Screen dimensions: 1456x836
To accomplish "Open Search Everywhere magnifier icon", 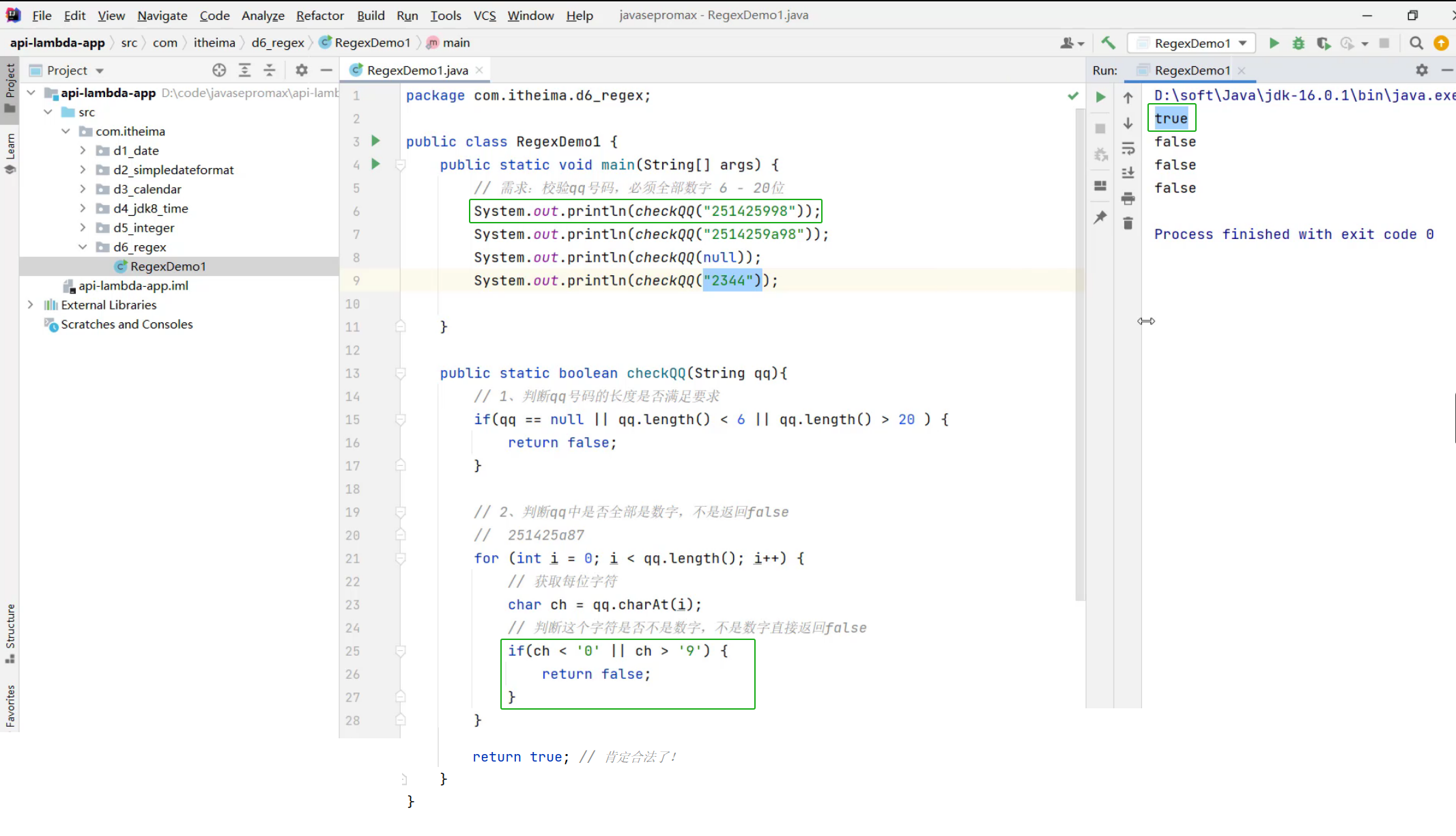I will 1416,43.
